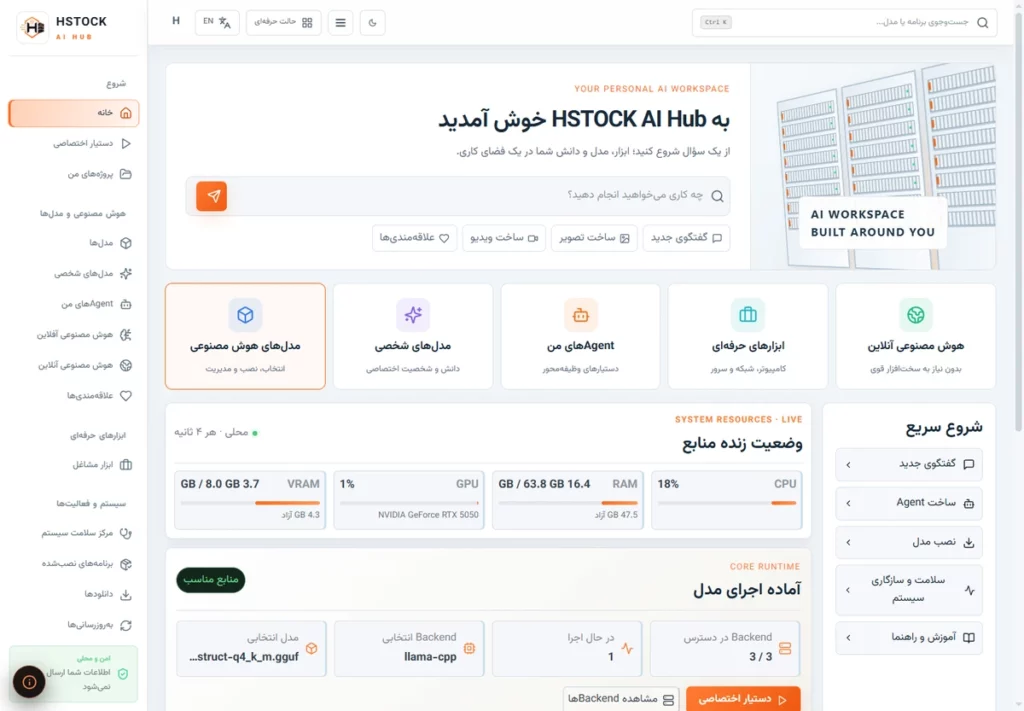This screenshot has width=1024, height=711.
Task: Click the مدل انتخابی gguf model tile
Action: click(251, 648)
